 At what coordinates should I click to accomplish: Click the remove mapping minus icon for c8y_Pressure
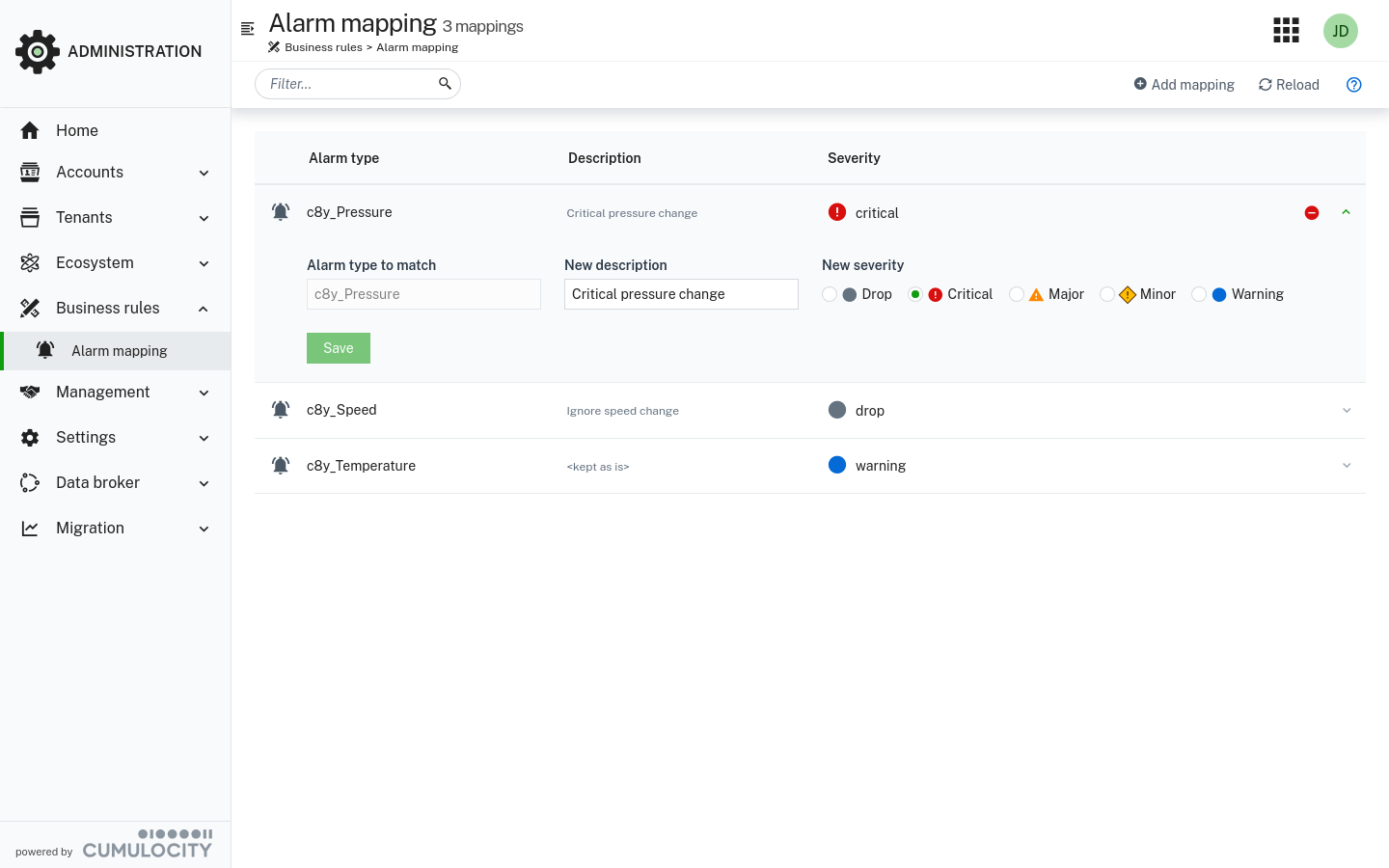(x=1312, y=212)
